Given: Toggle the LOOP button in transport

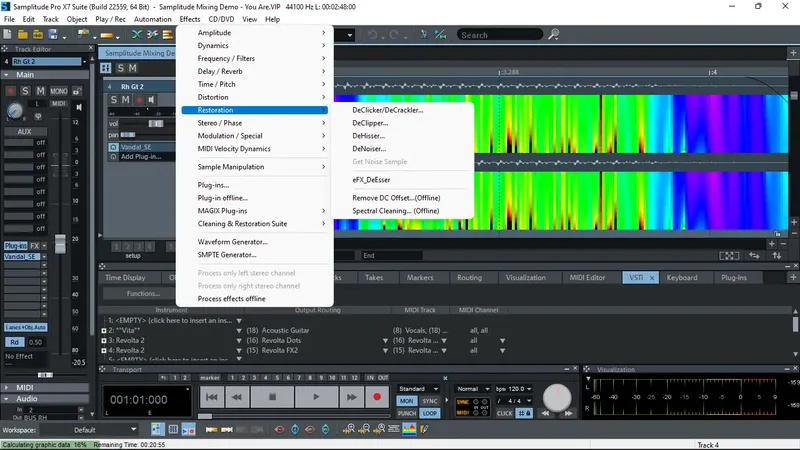Looking at the screenshot, I should click(x=430, y=412).
